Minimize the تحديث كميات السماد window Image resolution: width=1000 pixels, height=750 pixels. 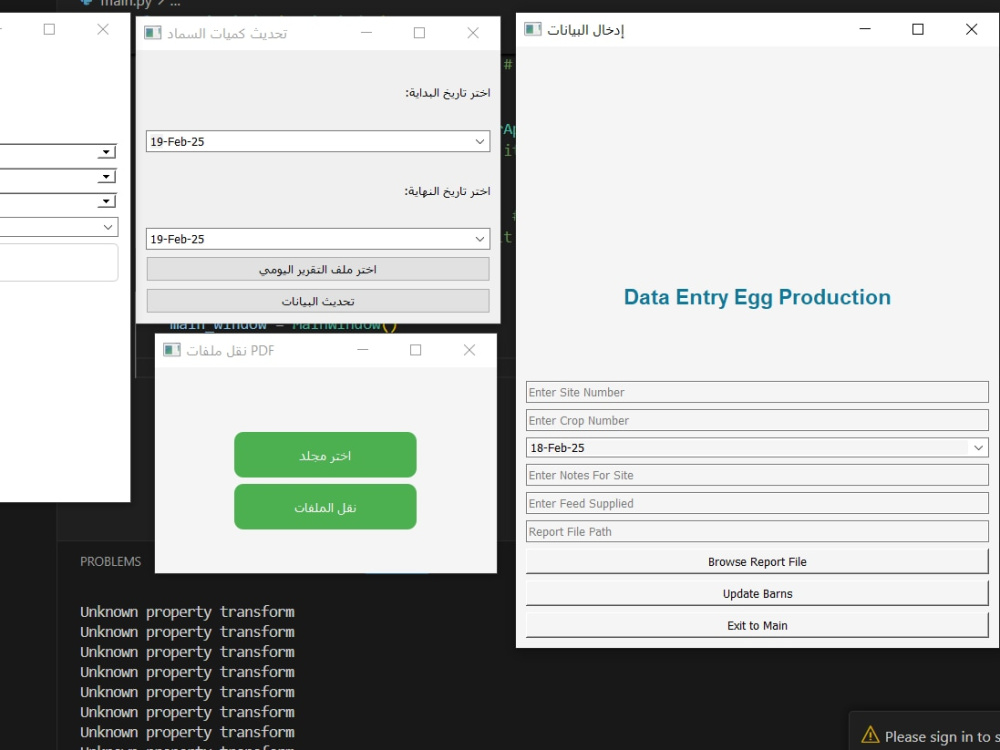366,33
